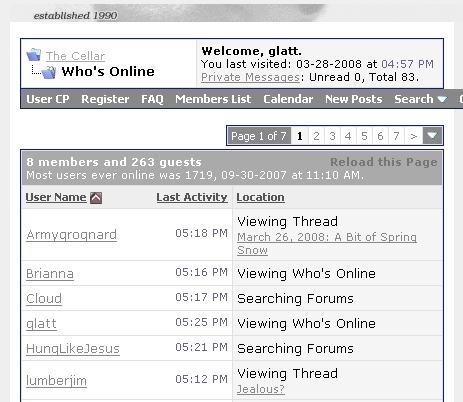The image size is (463, 402).
Task: Reload this Page link
Action: coord(384,162)
